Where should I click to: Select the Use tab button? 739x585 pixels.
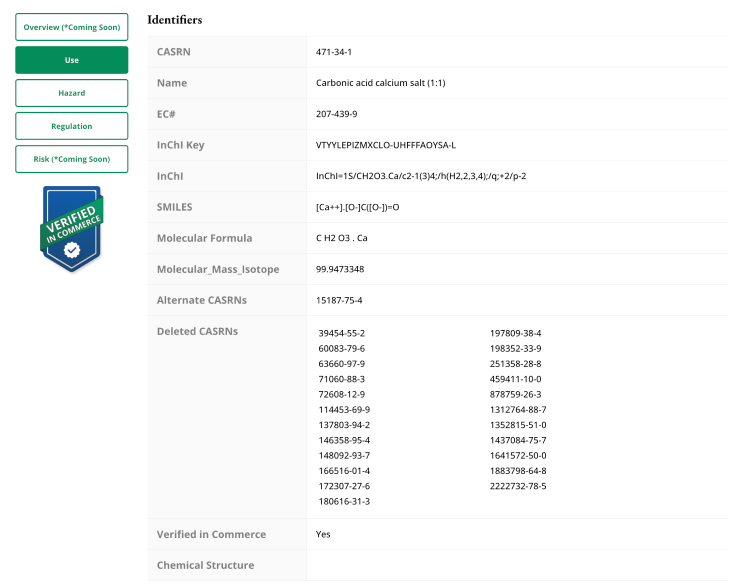point(72,60)
